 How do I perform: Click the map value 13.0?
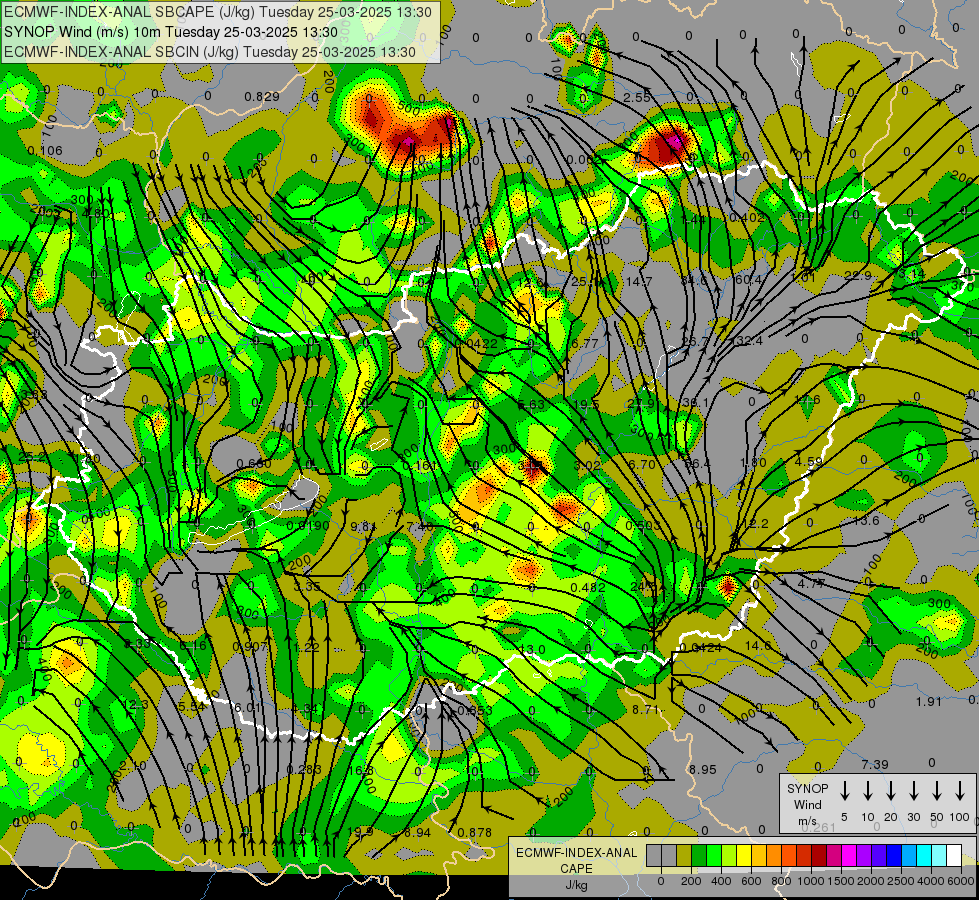pyautogui.click(x=533, y=650)
